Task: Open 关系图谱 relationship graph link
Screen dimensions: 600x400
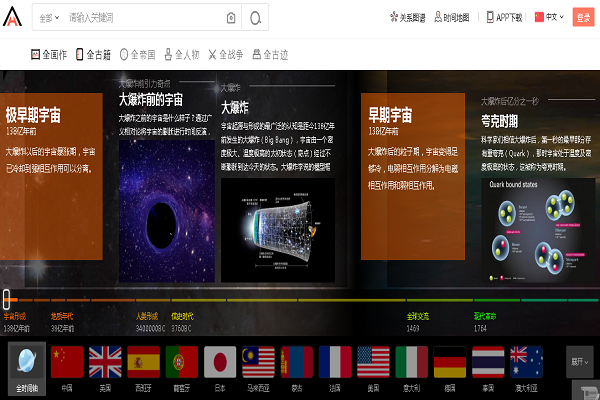Action: tap(409, 17)
